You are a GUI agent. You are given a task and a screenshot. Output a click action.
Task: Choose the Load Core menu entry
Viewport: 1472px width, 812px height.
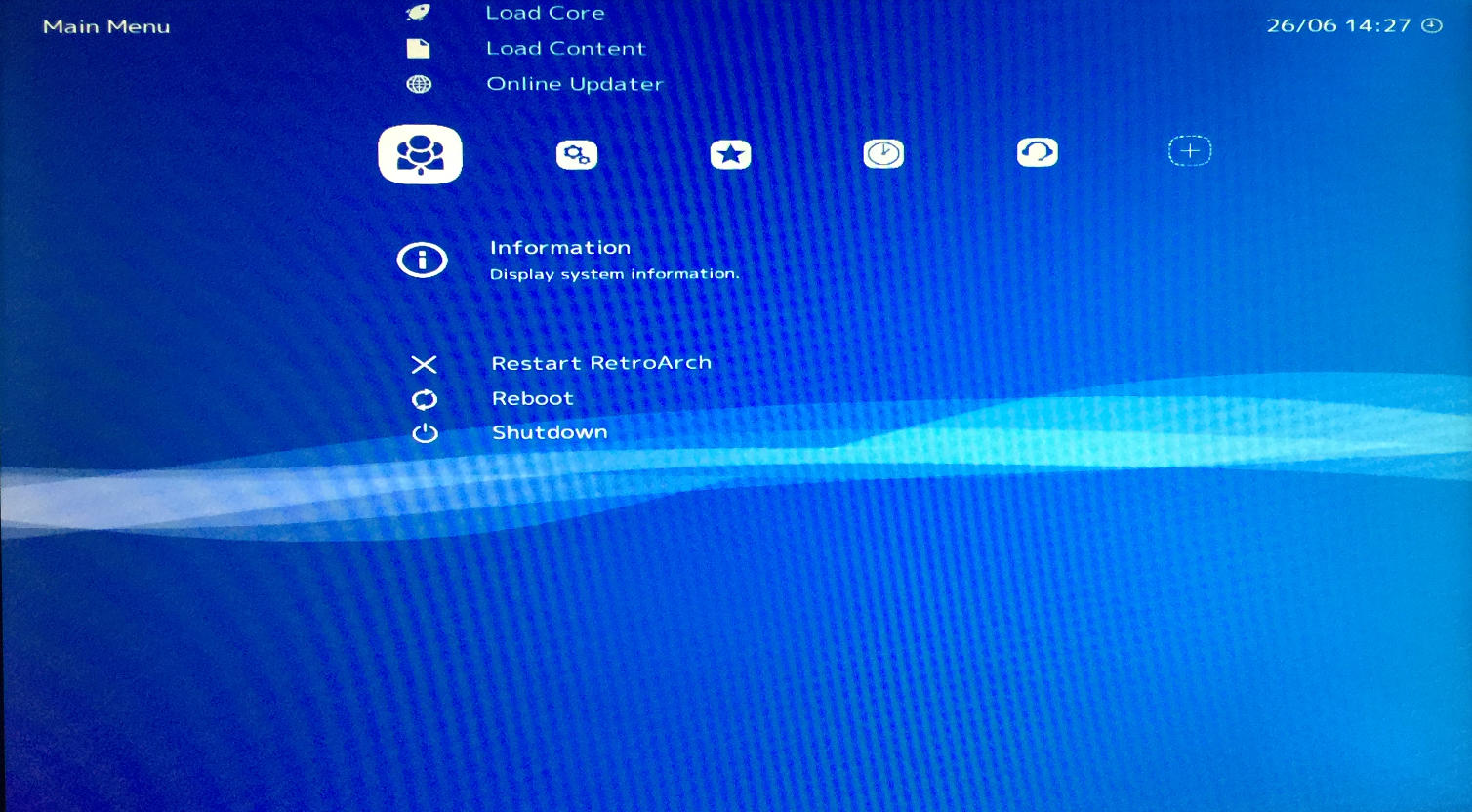click(x=545, y=13)
